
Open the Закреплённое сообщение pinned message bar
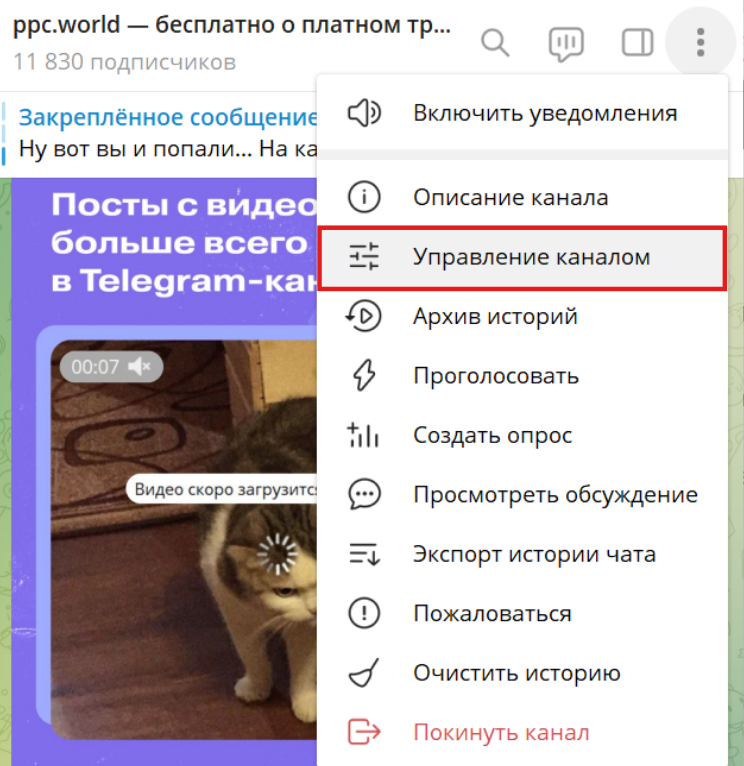(159, 133)
